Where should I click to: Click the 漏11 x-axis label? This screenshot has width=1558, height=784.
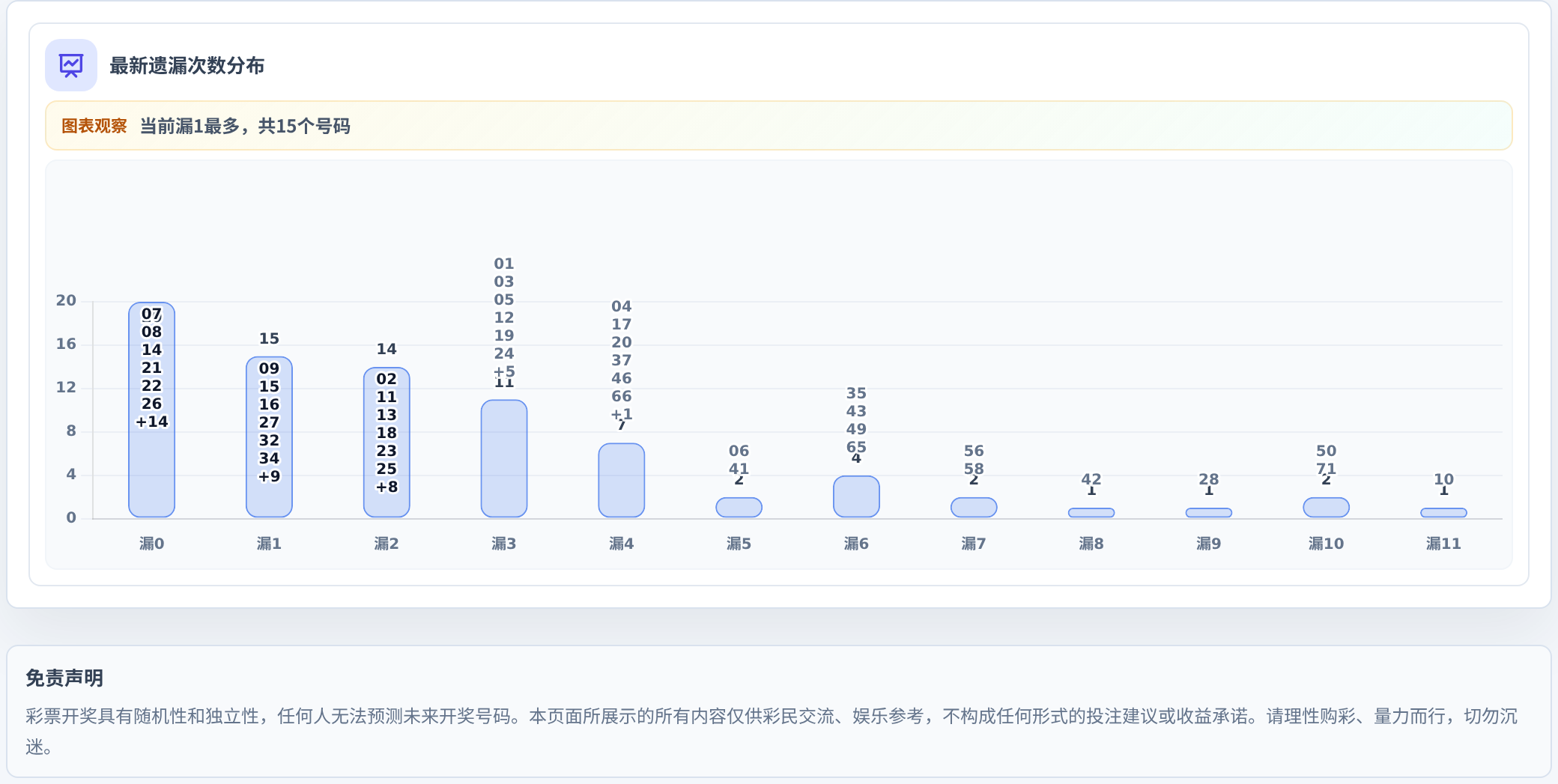pyautogui.click(x=1443, y=544)
